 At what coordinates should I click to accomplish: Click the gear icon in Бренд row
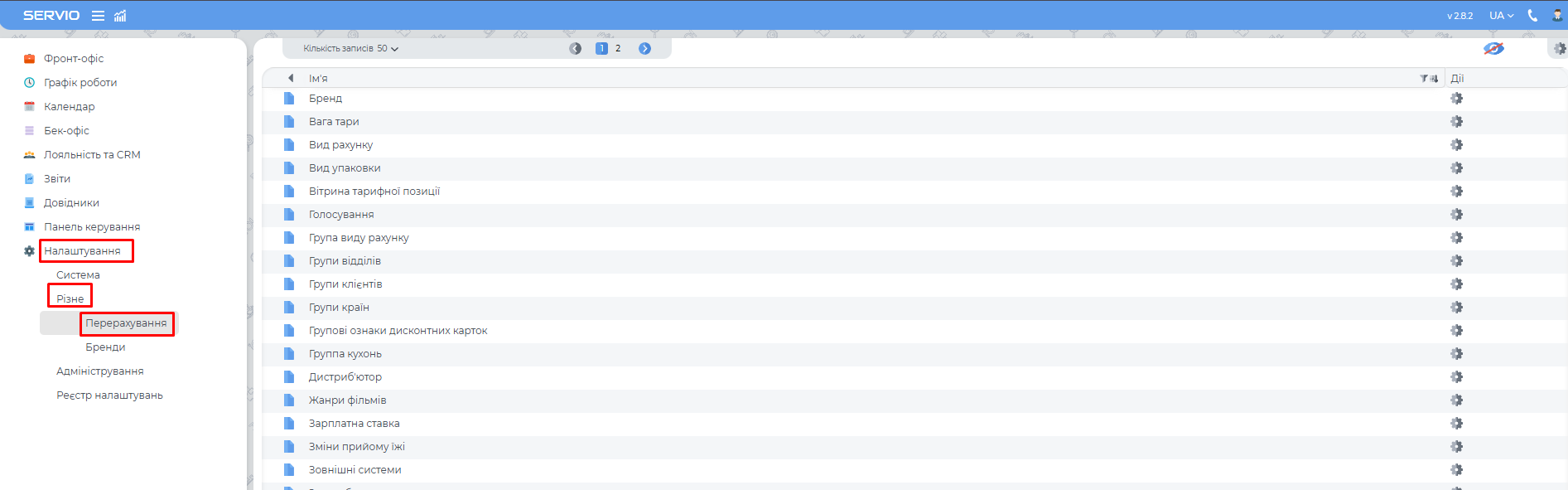point(1456,99)
